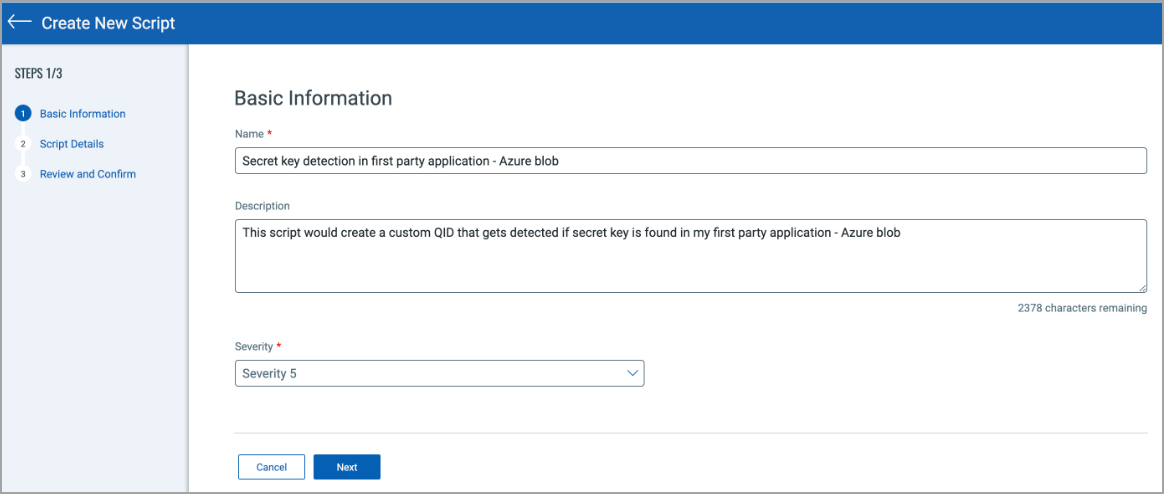Go to the Review and Confirm step
1164x494 pixels.
click(88, 175)
